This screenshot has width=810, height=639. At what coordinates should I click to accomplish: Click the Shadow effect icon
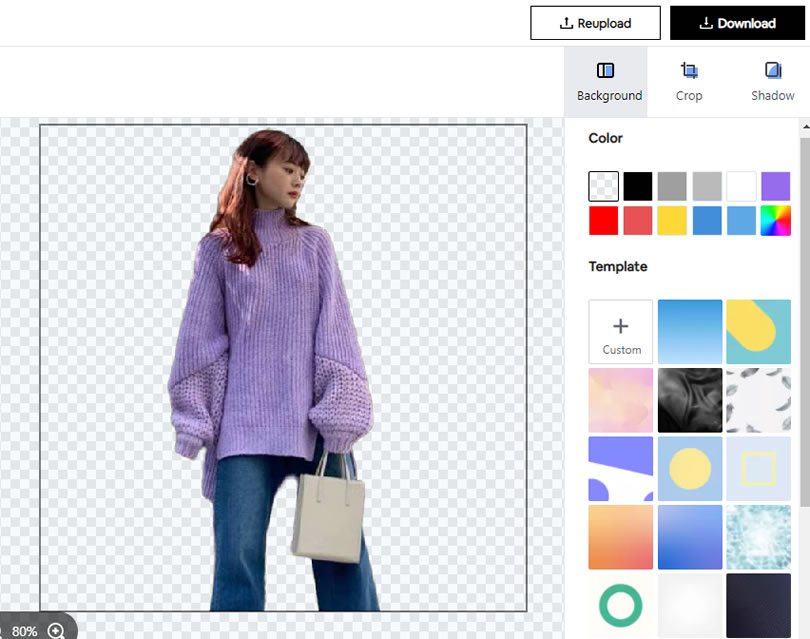[x=773, y=70]
